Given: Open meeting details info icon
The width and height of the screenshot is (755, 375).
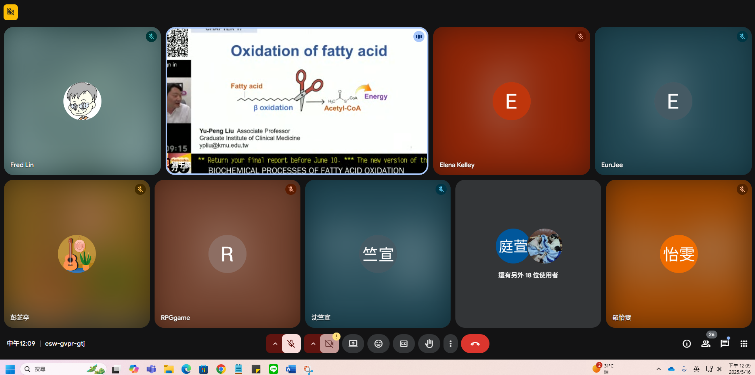Looking at the screenshot, I should tap(687, 344).
